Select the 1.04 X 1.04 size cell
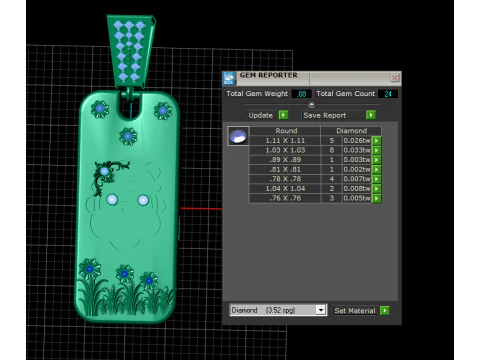Image resolution: width=480 pixels, height=360 pixels. click(285, 189)
